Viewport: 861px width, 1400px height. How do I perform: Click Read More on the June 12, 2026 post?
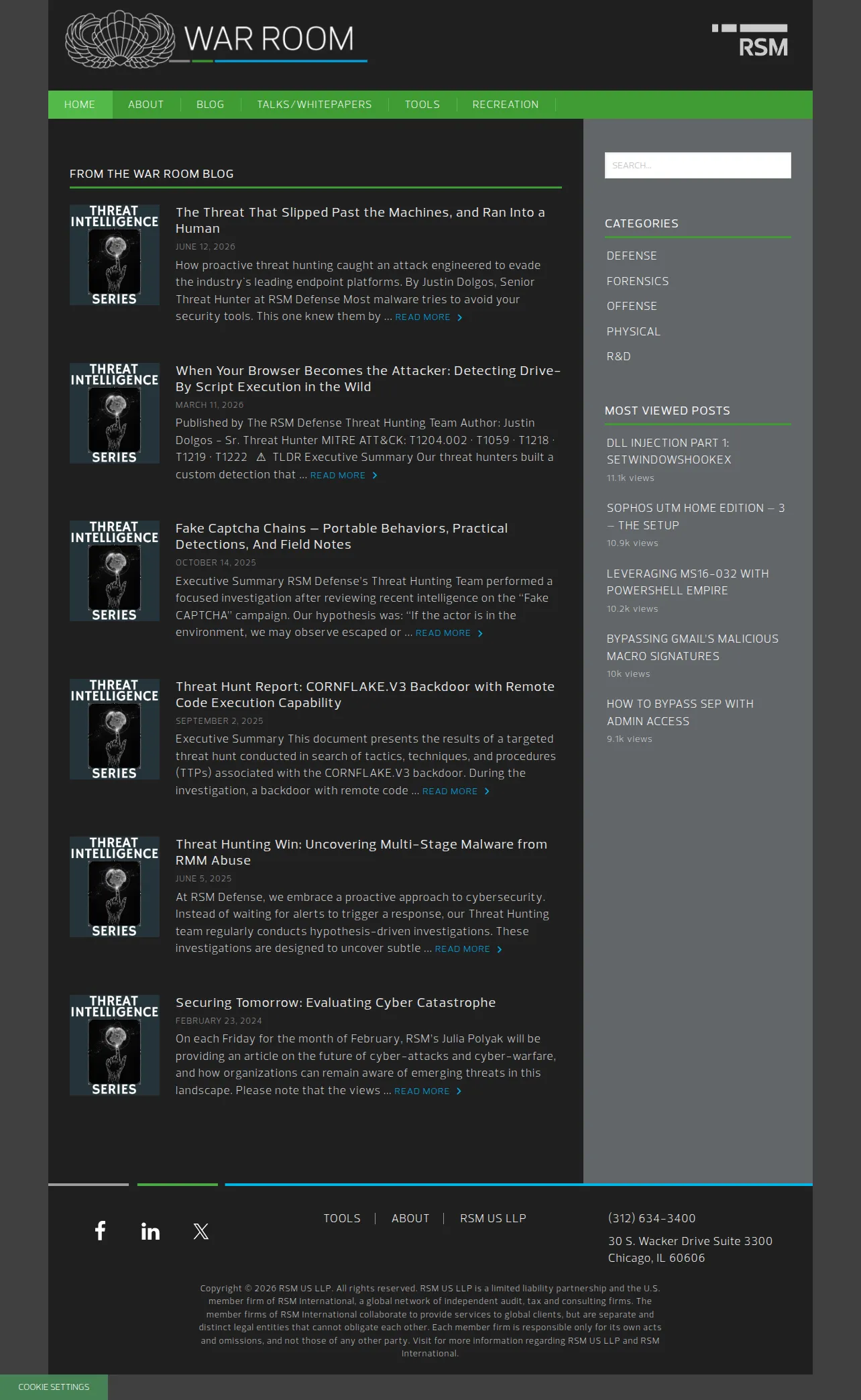[x=428, y=317]
